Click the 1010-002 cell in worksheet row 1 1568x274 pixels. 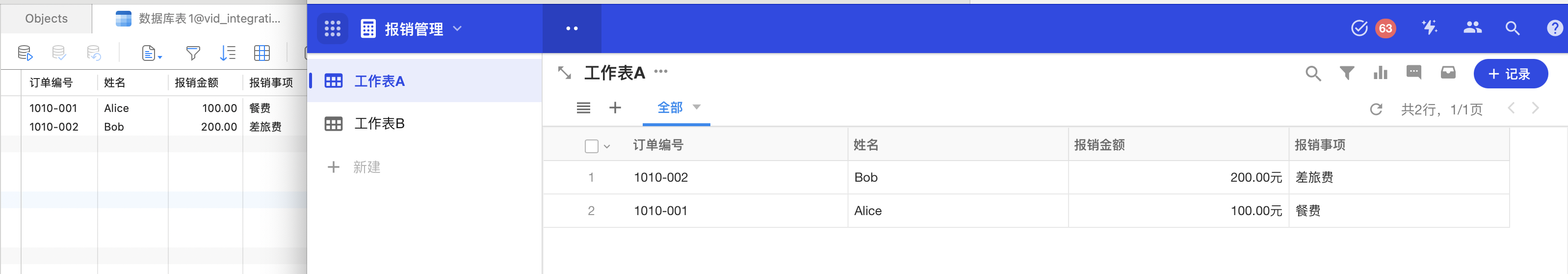click(661, 178)
